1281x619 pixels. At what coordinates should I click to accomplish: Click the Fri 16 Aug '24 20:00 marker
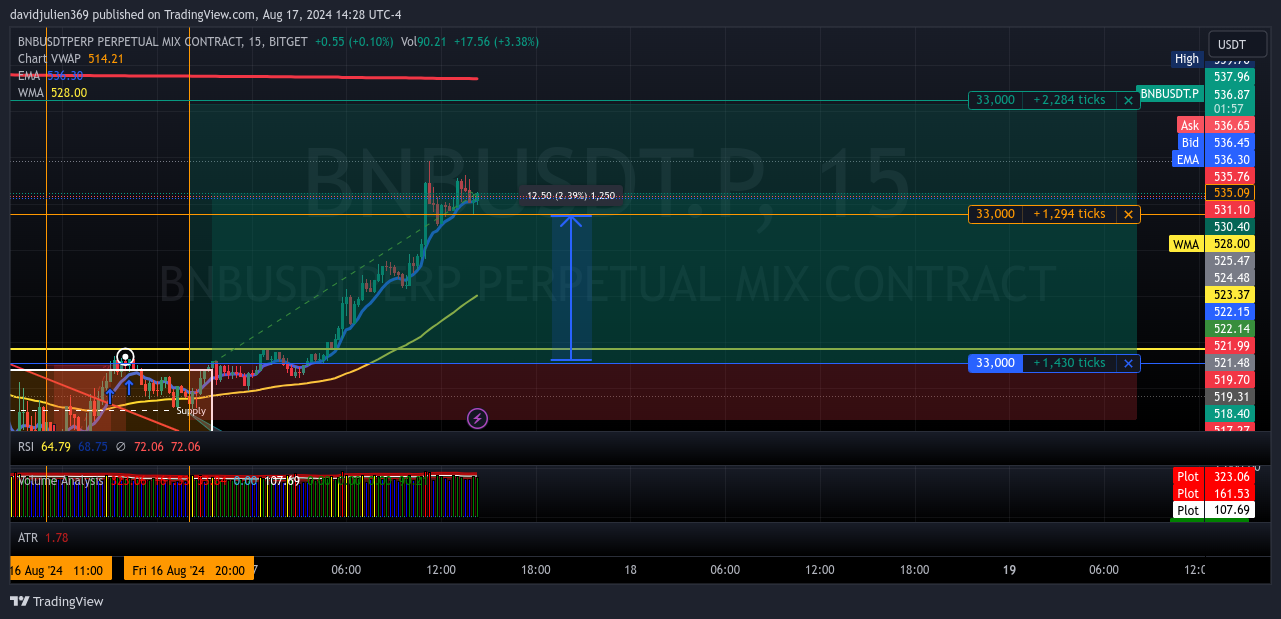click(189, 570)
